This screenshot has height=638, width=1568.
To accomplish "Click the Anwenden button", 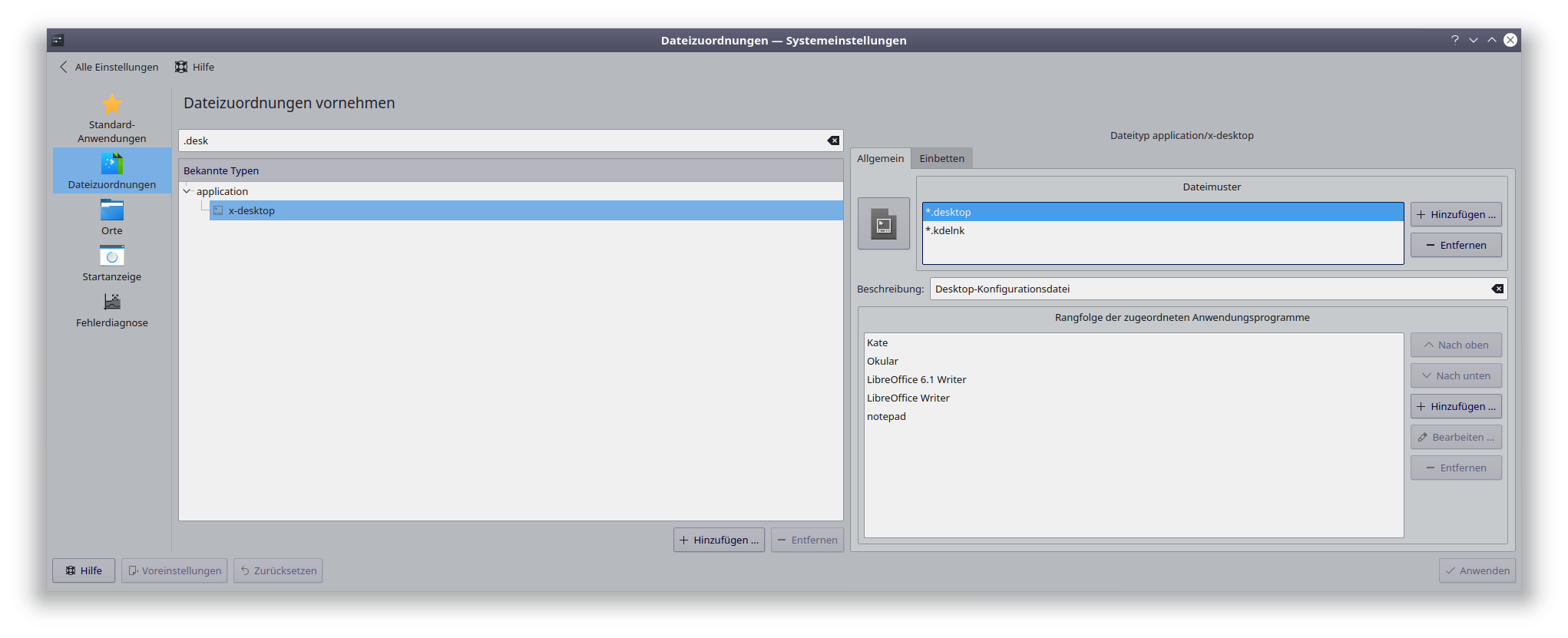I will coord(1477,570).
